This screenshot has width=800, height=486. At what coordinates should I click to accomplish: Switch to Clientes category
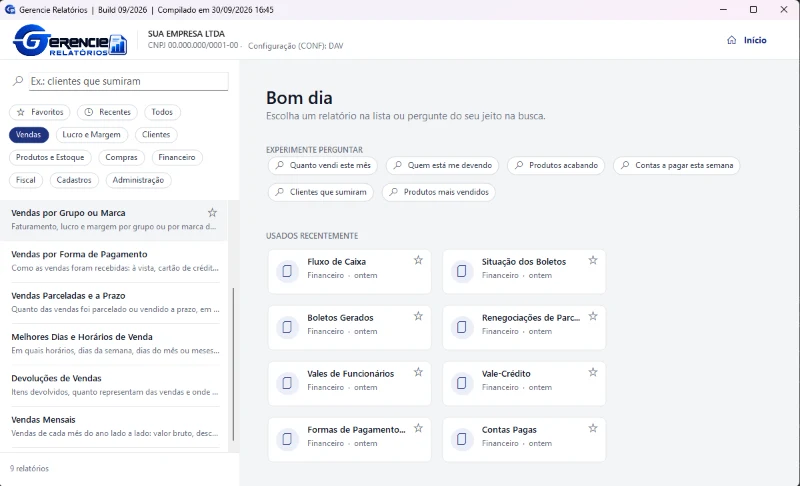[x=156, y=135]
